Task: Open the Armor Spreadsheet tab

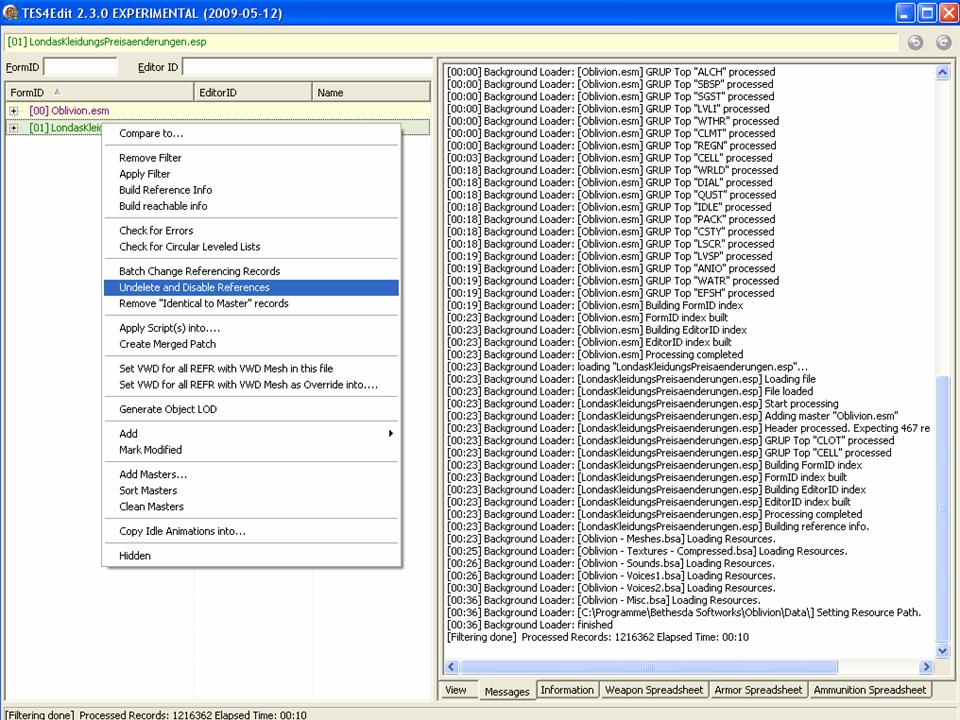Action: click(x=758, y=690)
